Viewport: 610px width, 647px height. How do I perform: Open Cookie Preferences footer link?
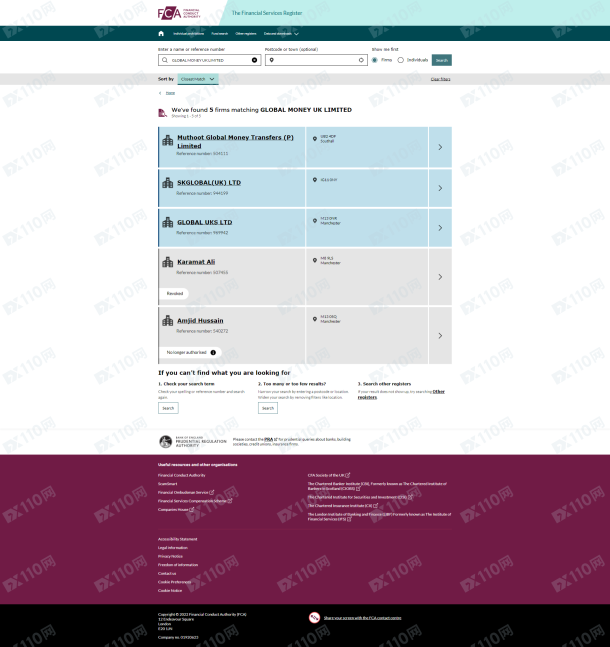(x=175, y=582)
